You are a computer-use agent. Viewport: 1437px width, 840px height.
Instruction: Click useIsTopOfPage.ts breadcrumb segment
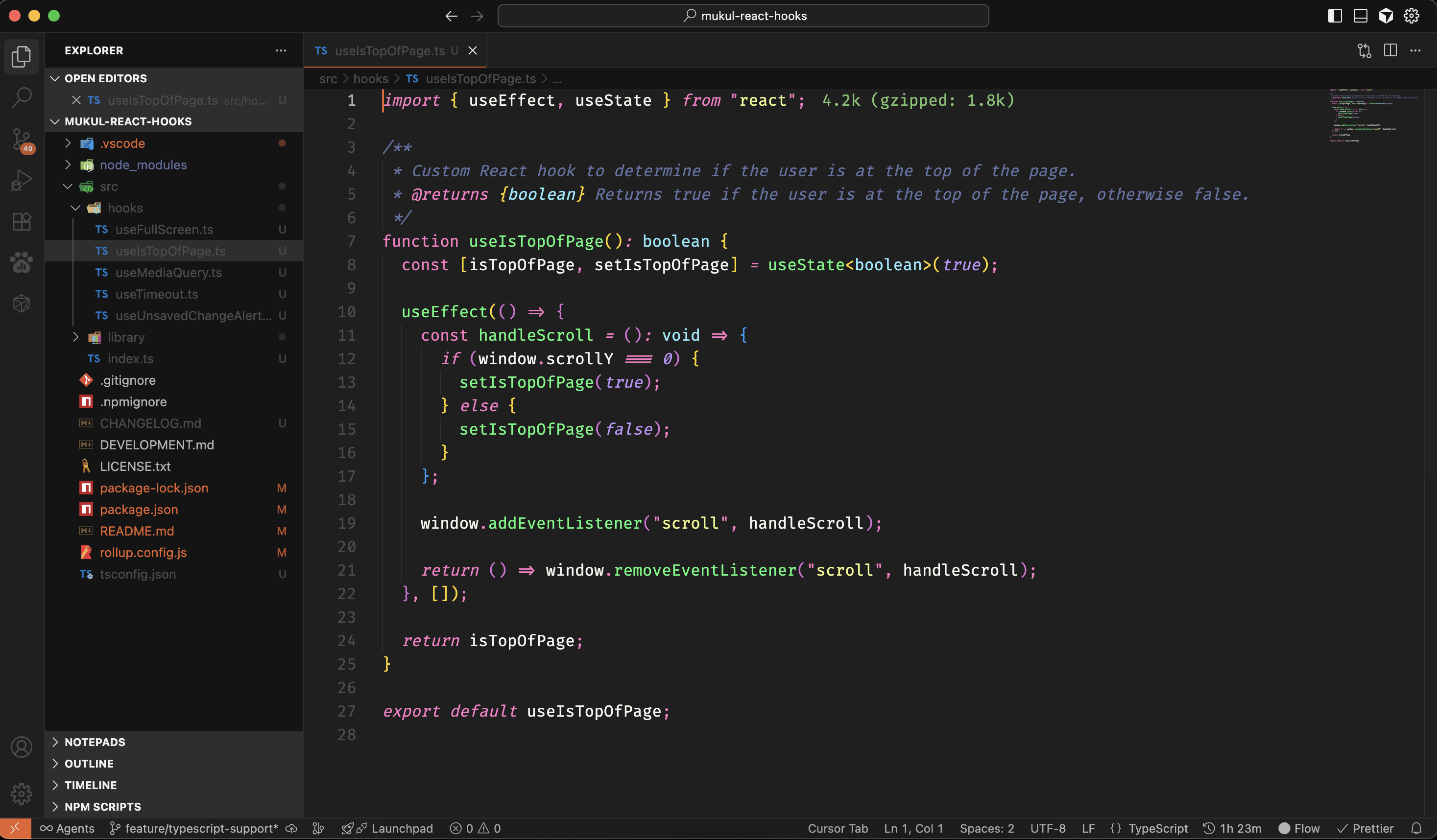[x=471, y=79]
